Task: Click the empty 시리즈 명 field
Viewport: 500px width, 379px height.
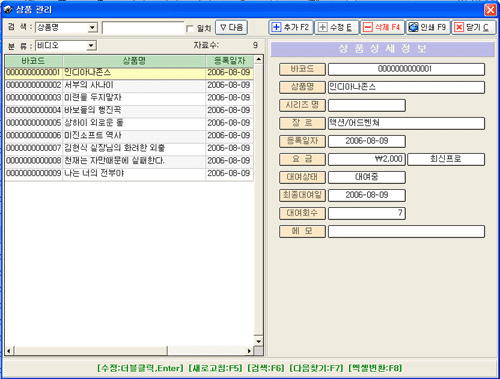Action: point(367,105)
